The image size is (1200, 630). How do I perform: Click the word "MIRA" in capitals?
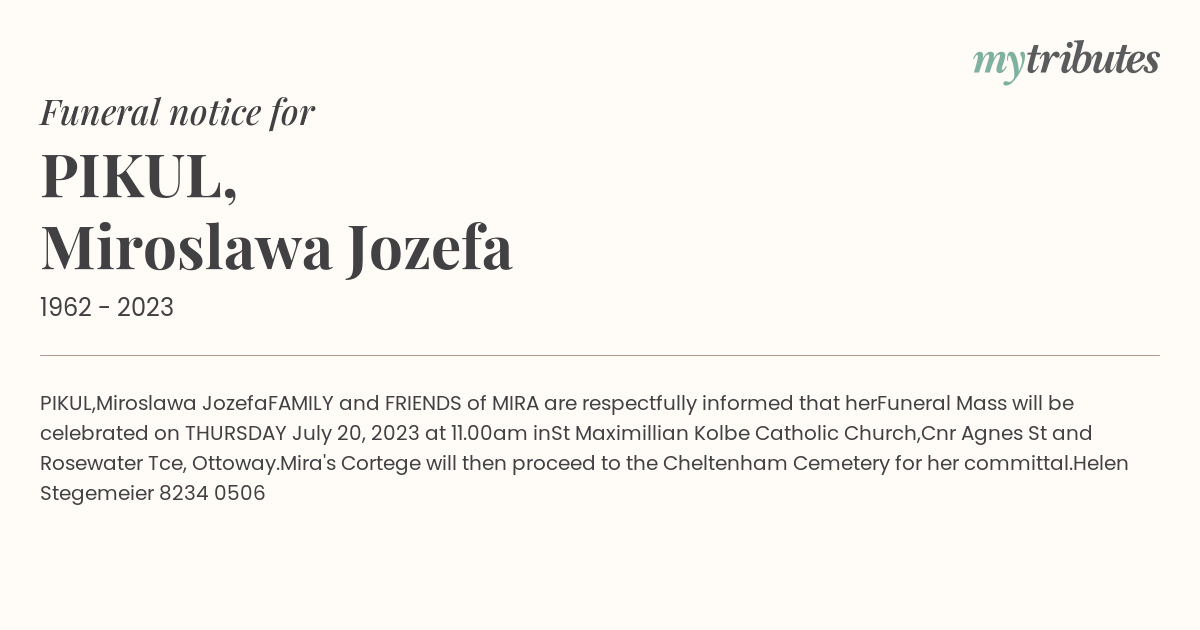coord(515,403)
